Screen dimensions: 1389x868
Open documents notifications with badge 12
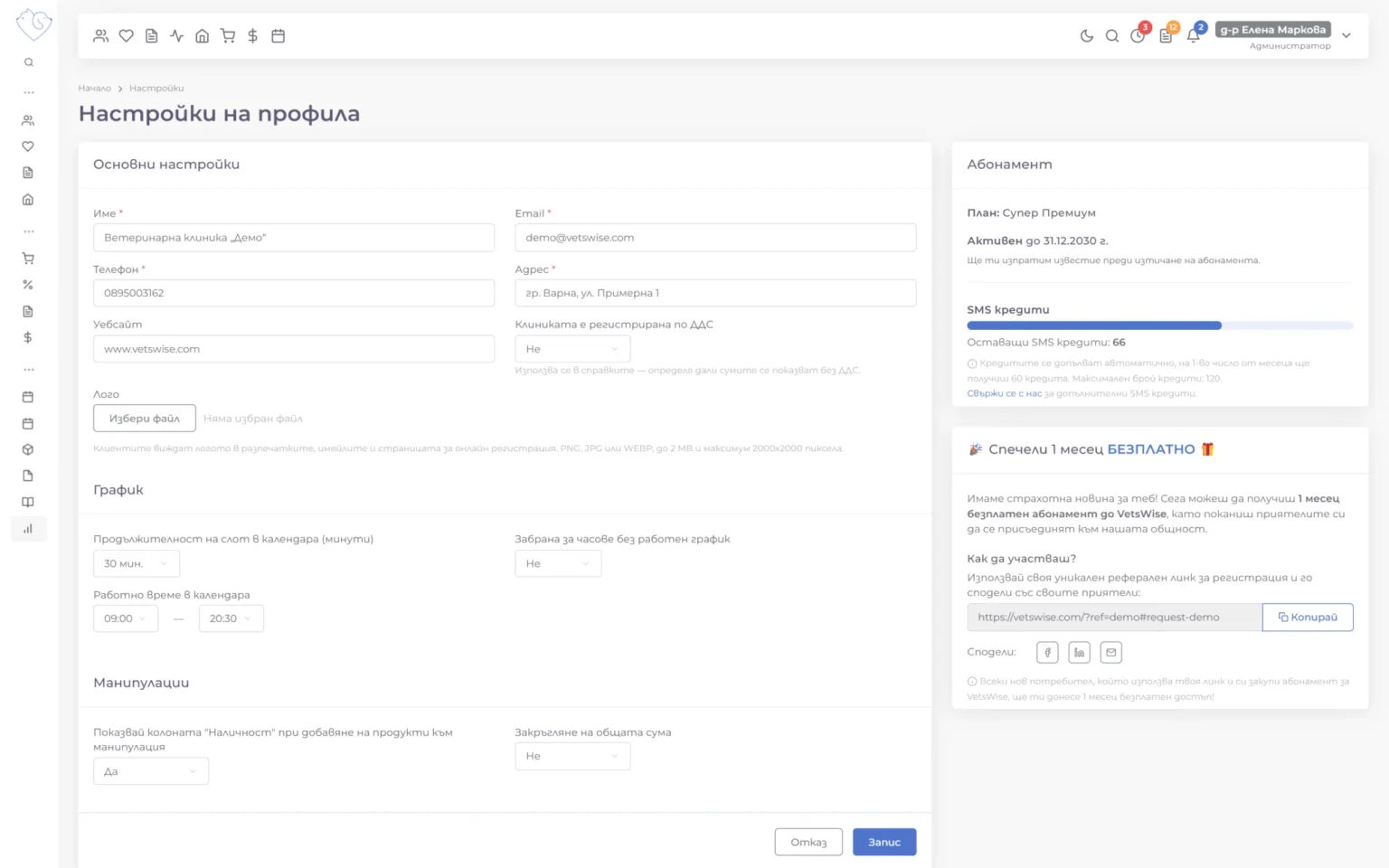(1166, 36)
